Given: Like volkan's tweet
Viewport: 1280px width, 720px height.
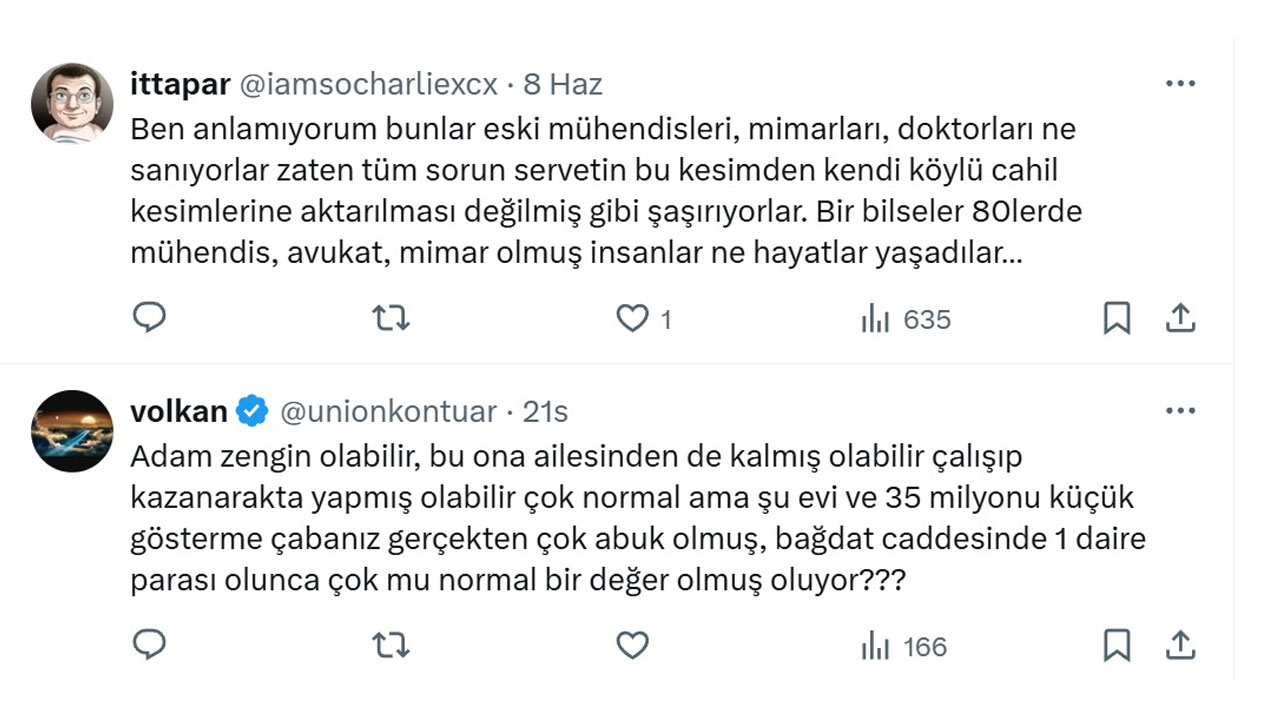Looking at the screenshot, I should click(633, 646).
